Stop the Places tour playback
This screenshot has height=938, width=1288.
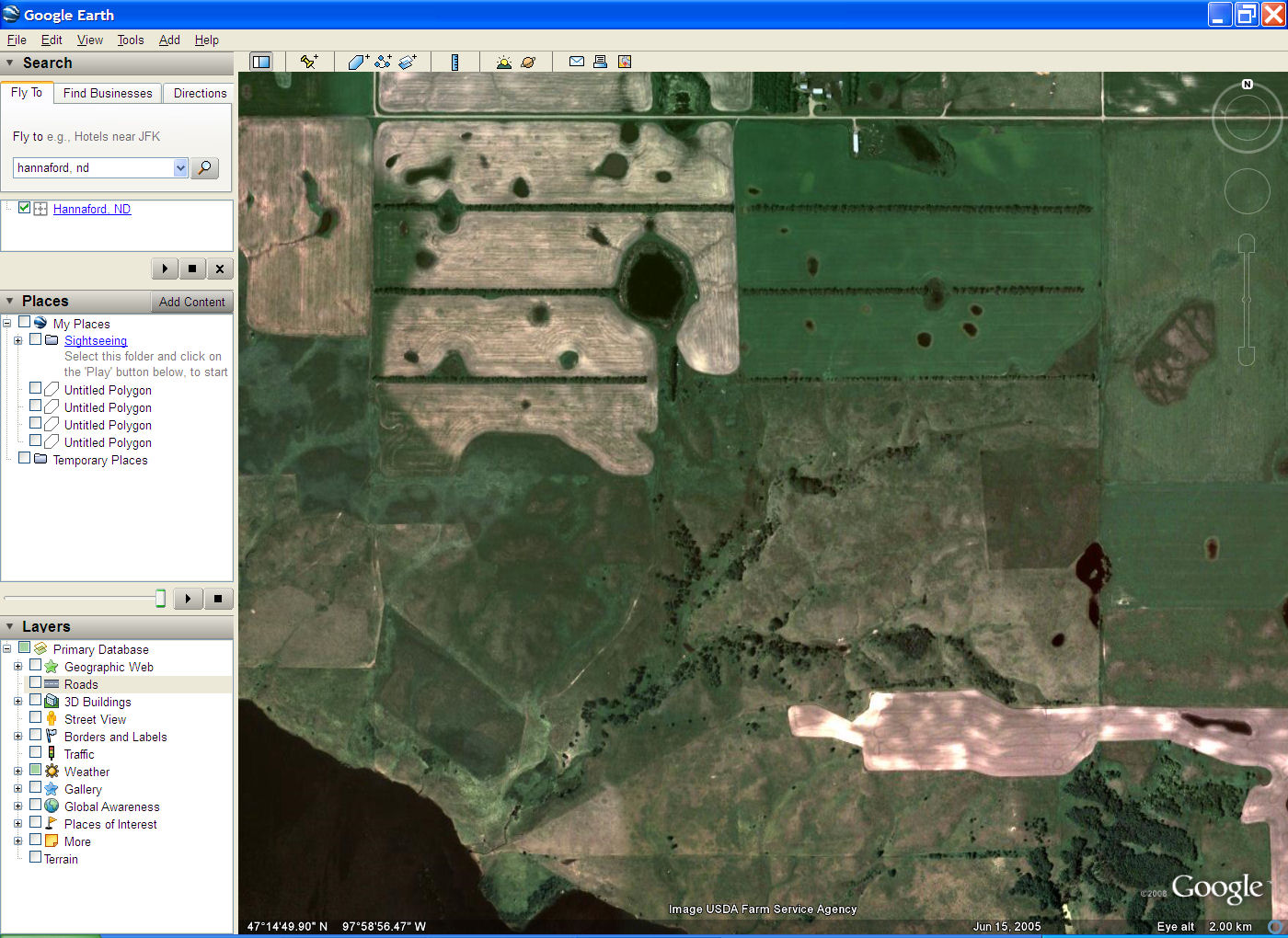[218, 599]
